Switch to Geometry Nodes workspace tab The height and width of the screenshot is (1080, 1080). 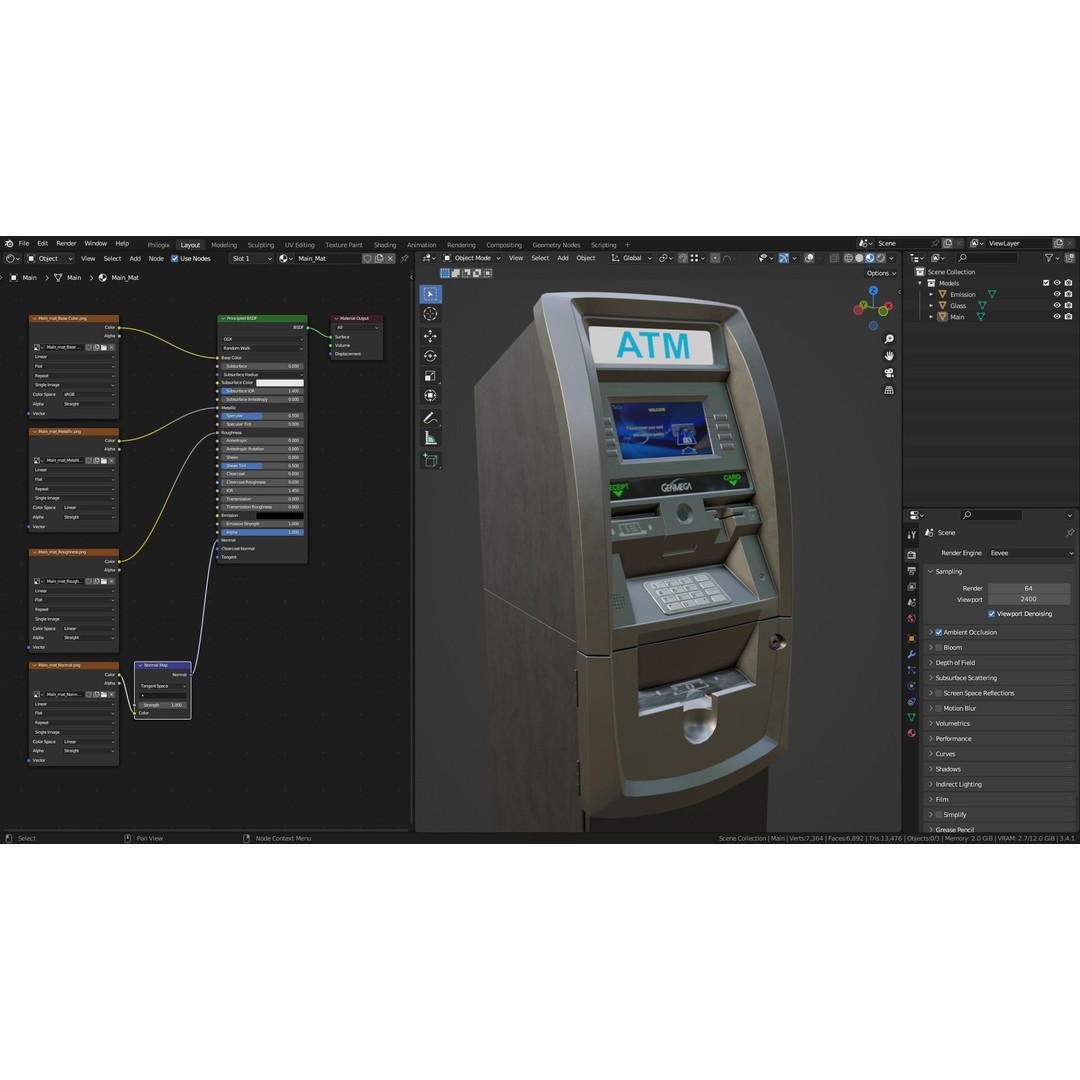point(556,245)
